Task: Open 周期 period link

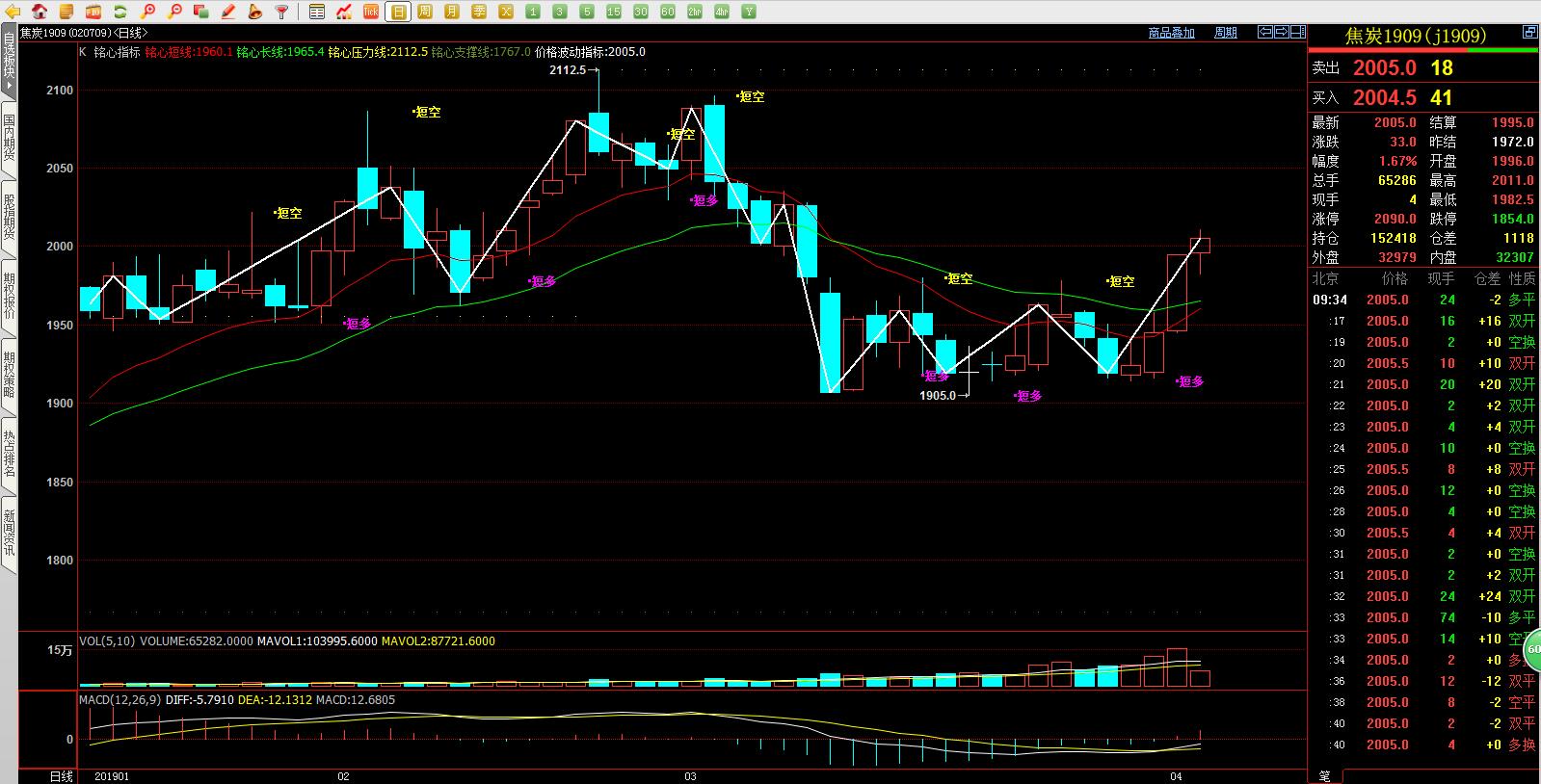Action: [1226, 33]
